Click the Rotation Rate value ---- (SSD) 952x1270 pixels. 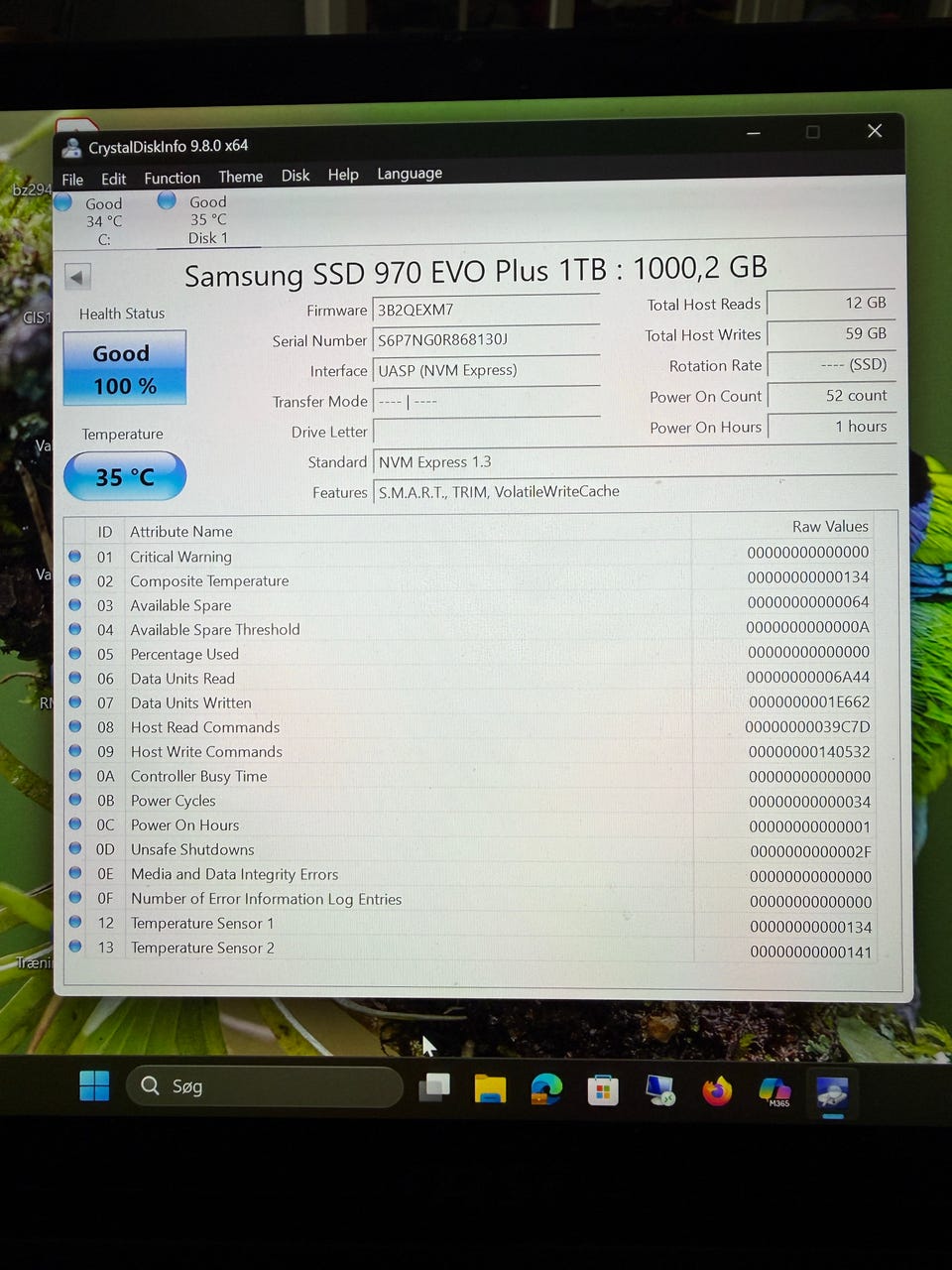pyautogui.click(x=831, y=365)
